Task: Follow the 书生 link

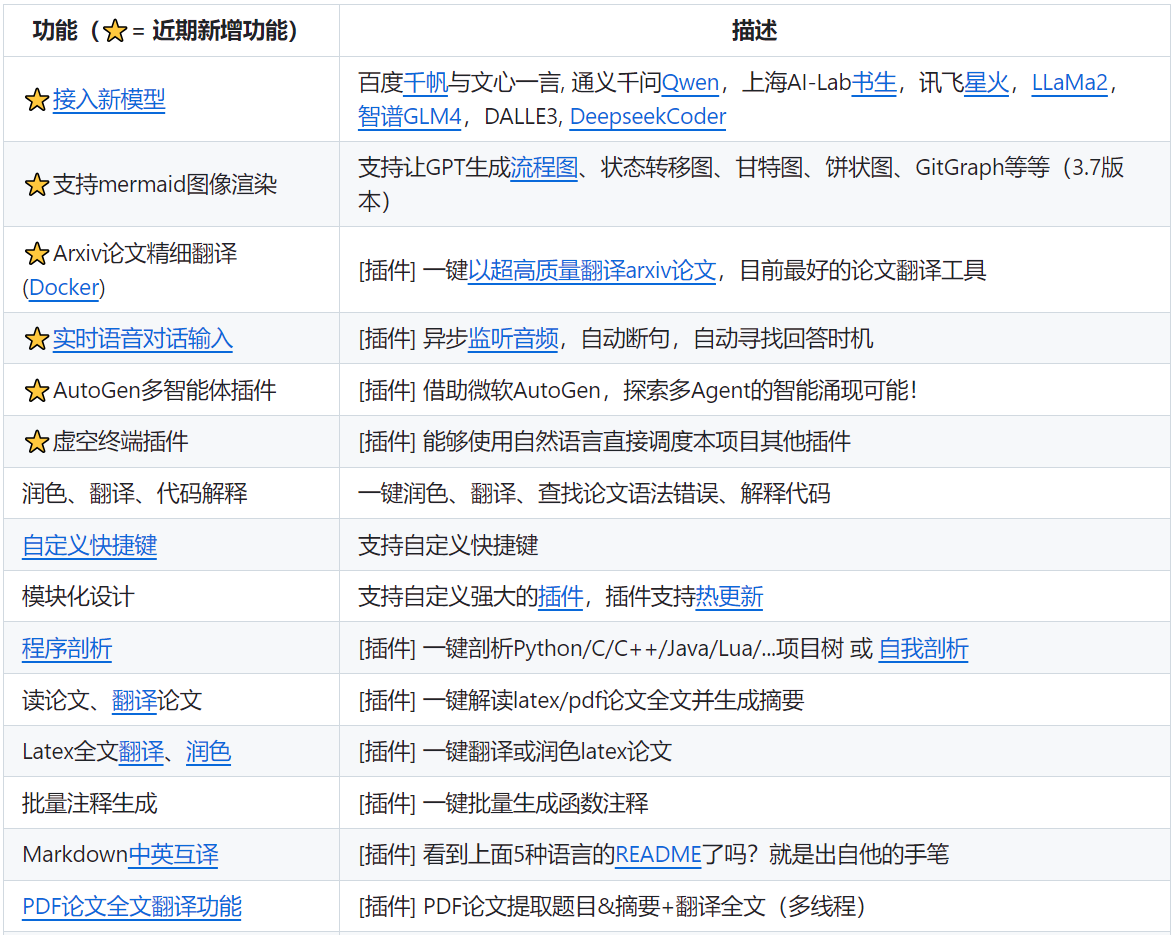Action: point(874,82)
